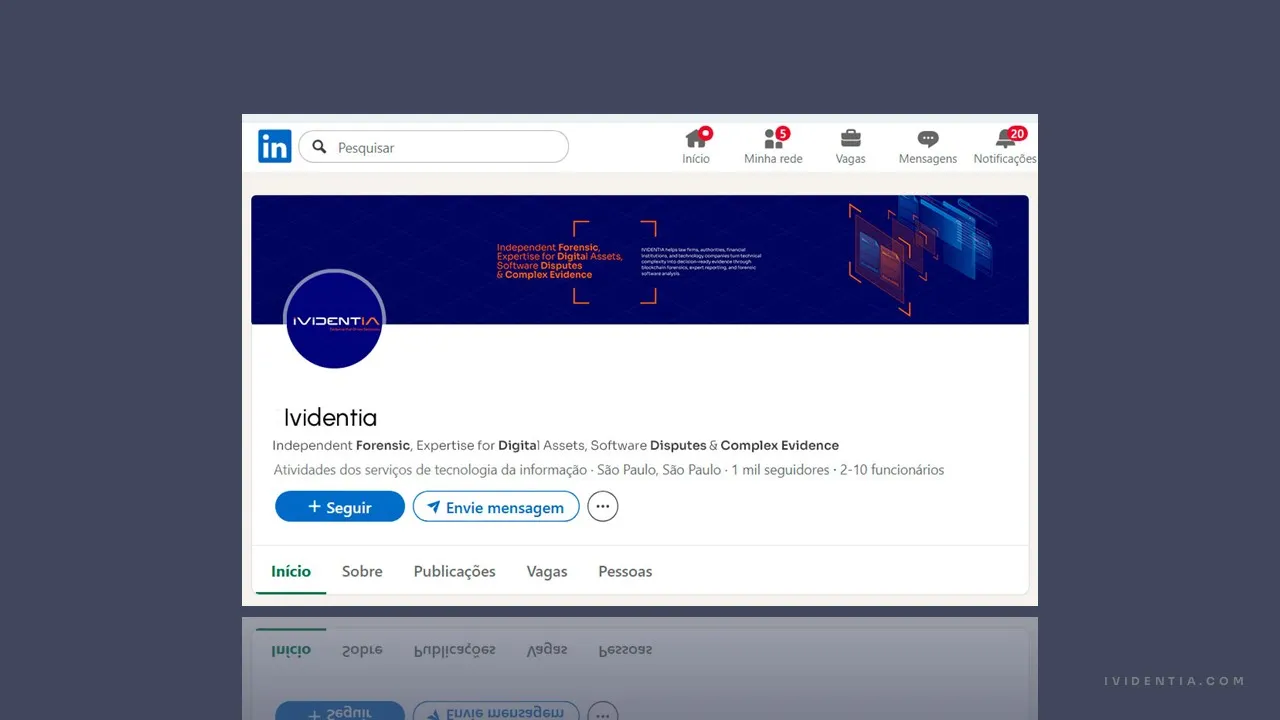Switch to the Publicações tab
This screenshot has height=720, width=1280.
(455, 571)
